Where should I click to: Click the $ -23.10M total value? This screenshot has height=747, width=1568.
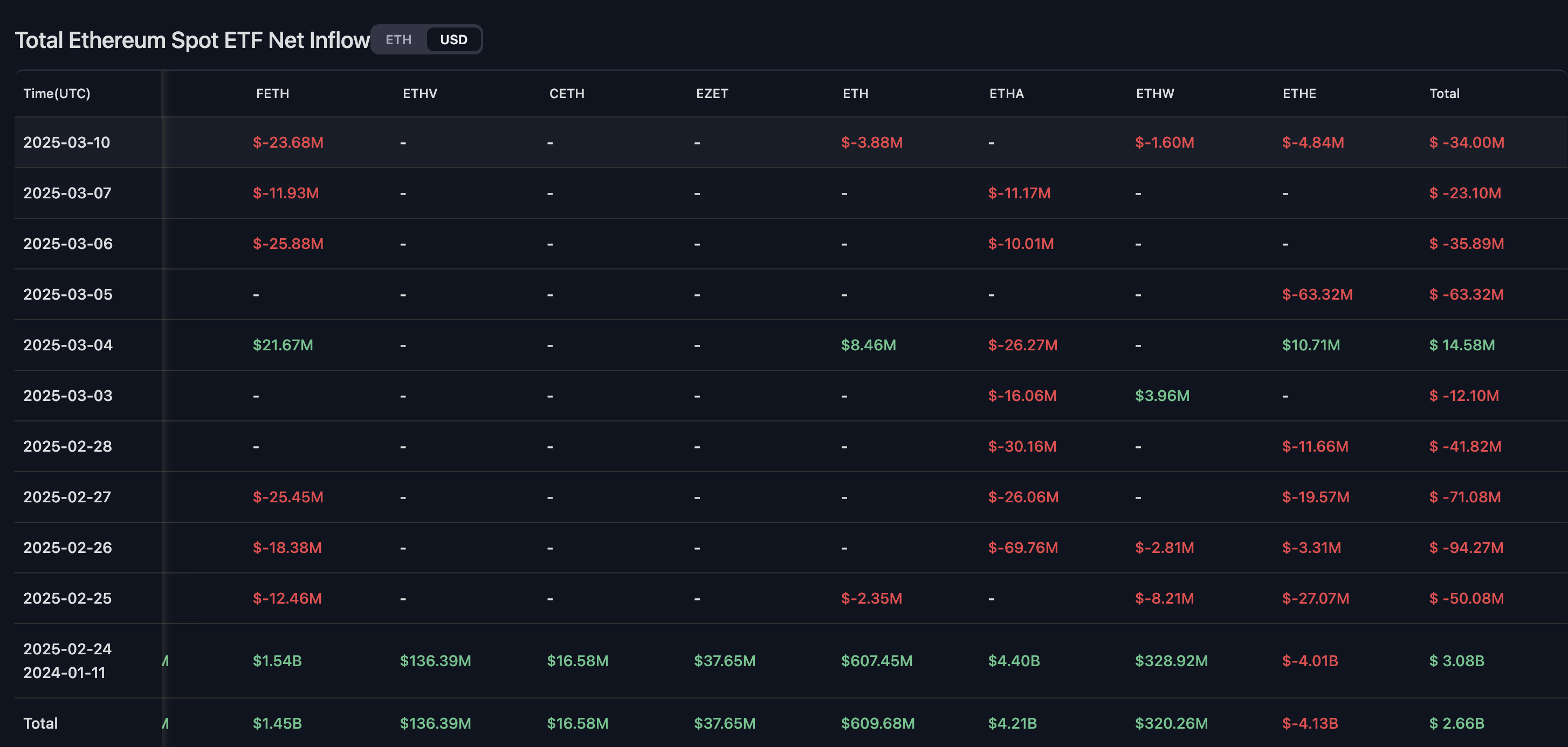click(1465, 193)
